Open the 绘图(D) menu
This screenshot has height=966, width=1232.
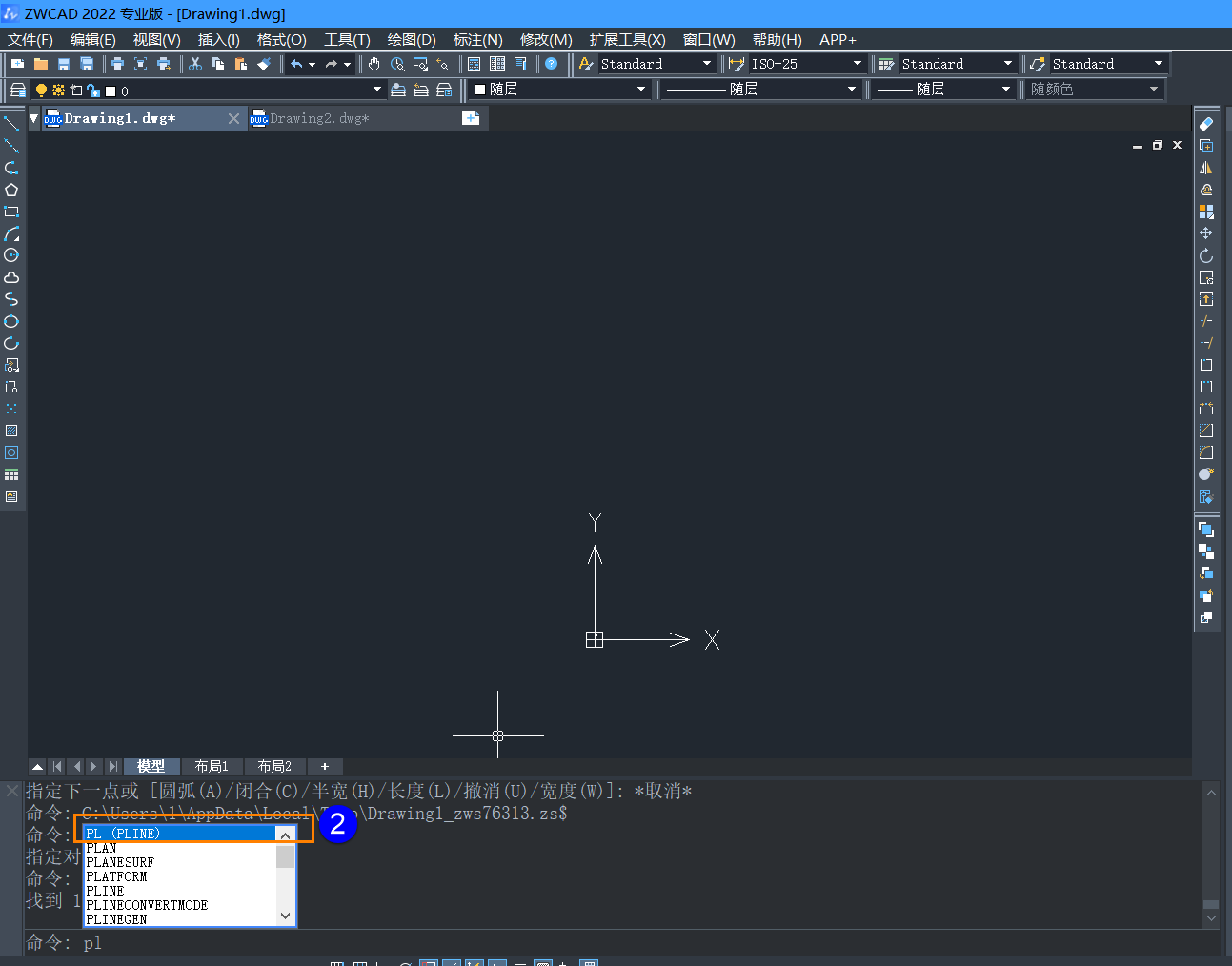click(x=412, y=40)
